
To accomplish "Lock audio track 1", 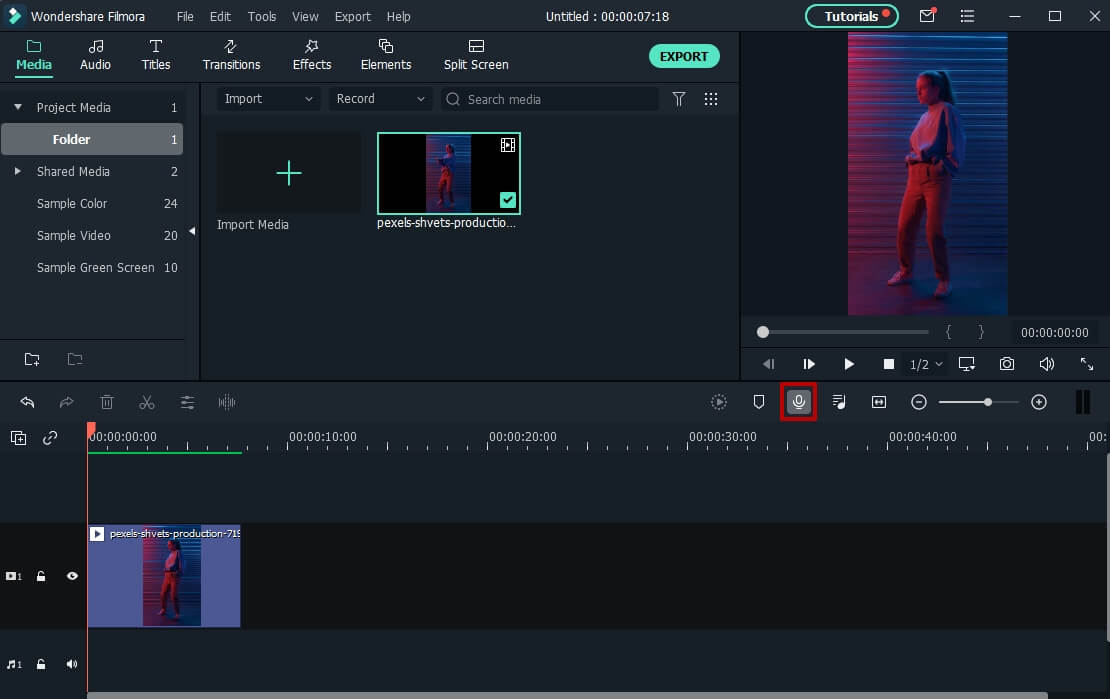I will click(41, 664).
